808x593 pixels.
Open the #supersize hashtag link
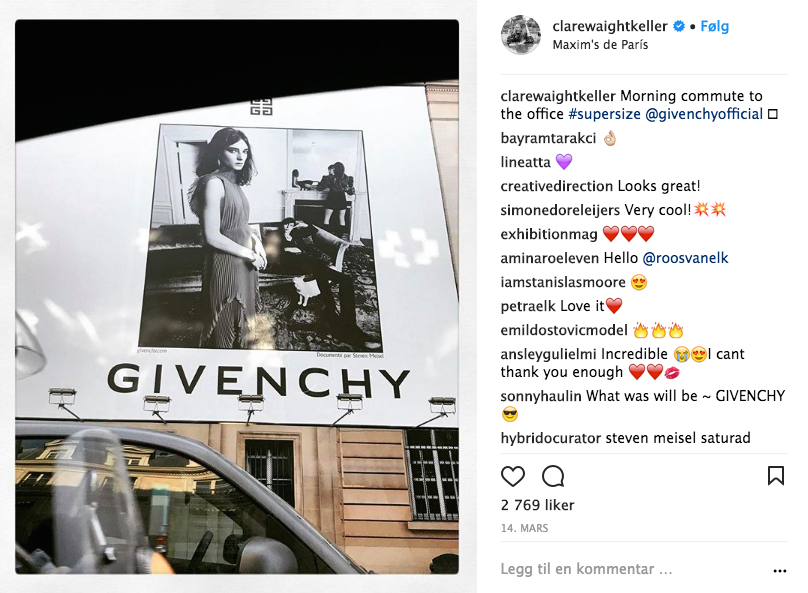[x=604, y=114]
